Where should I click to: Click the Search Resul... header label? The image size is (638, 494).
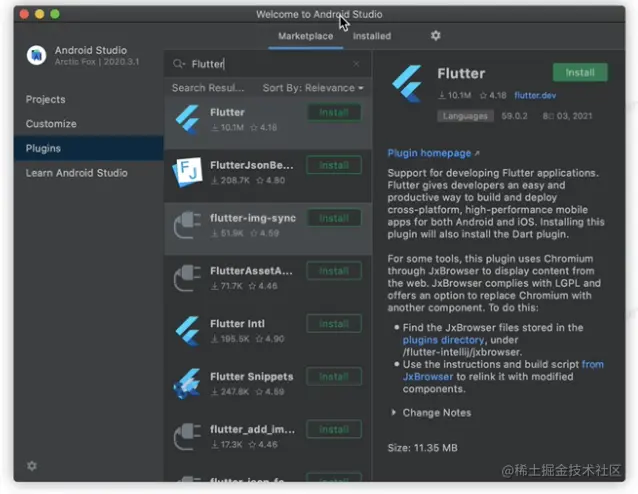pyautogui.click(x=208, y=88)
